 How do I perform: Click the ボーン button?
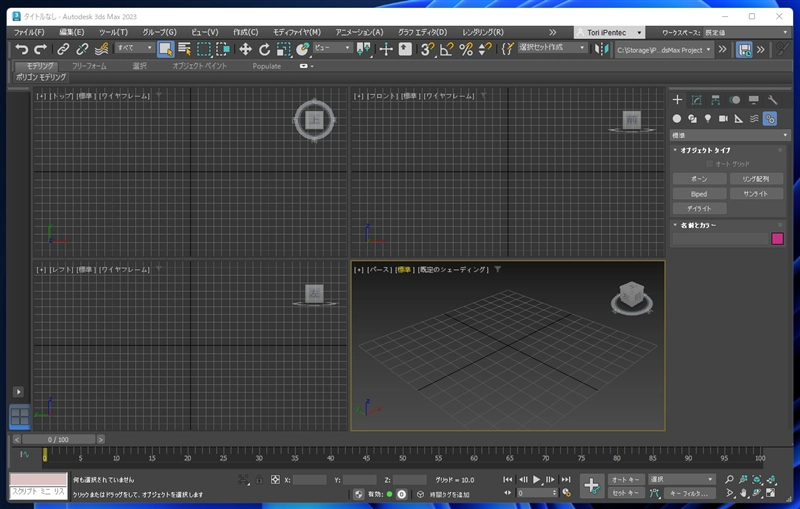[699, 179]
